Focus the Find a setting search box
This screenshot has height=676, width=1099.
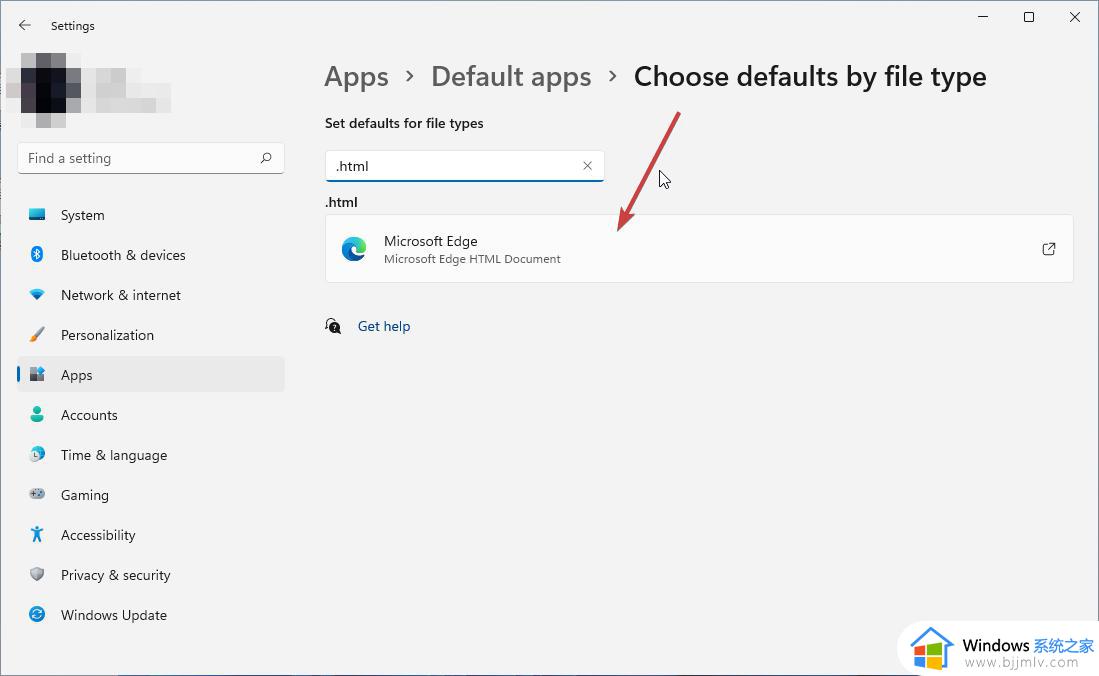point(151,158)
